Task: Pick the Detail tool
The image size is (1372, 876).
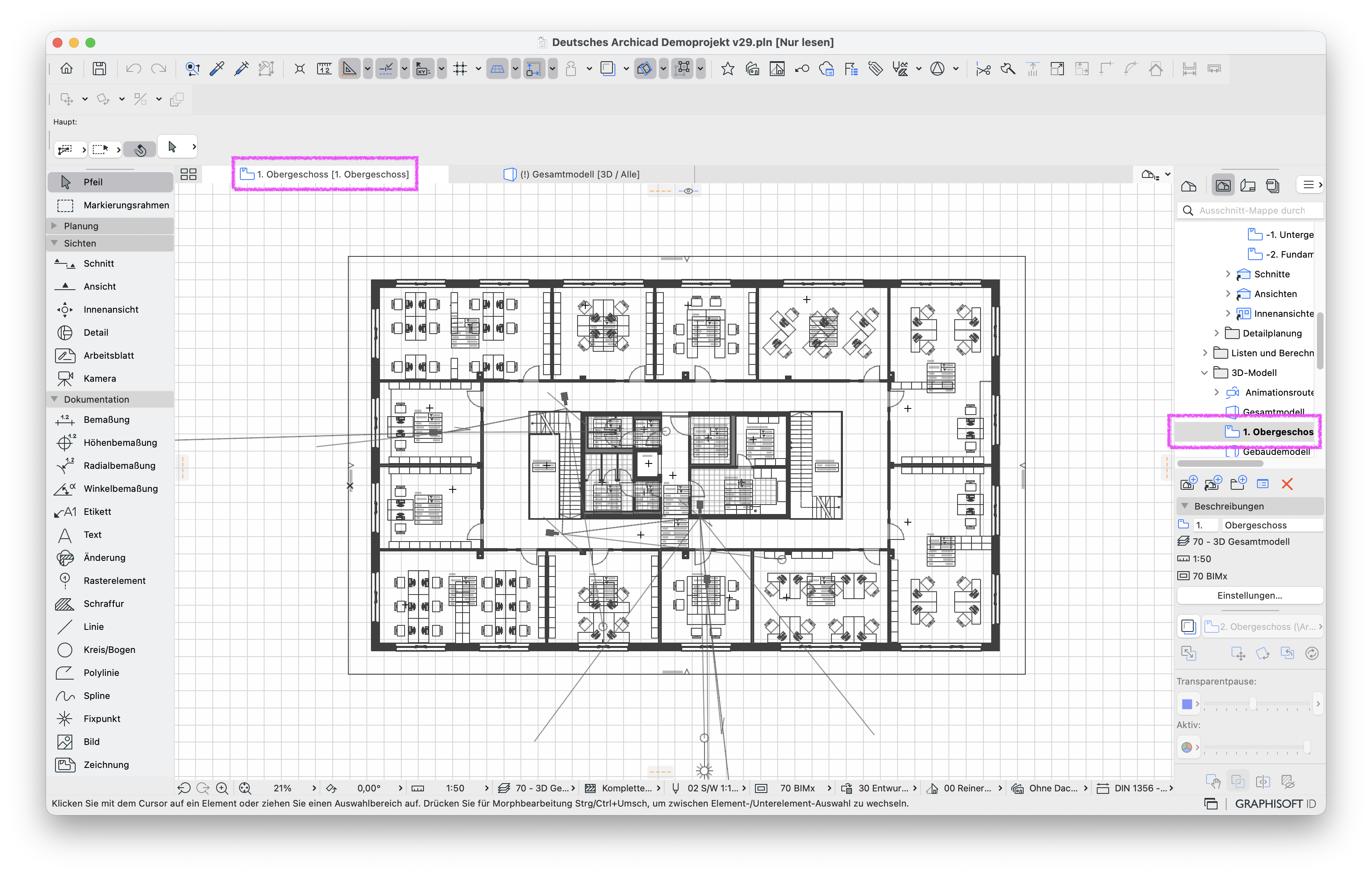Action: (110, 332)
